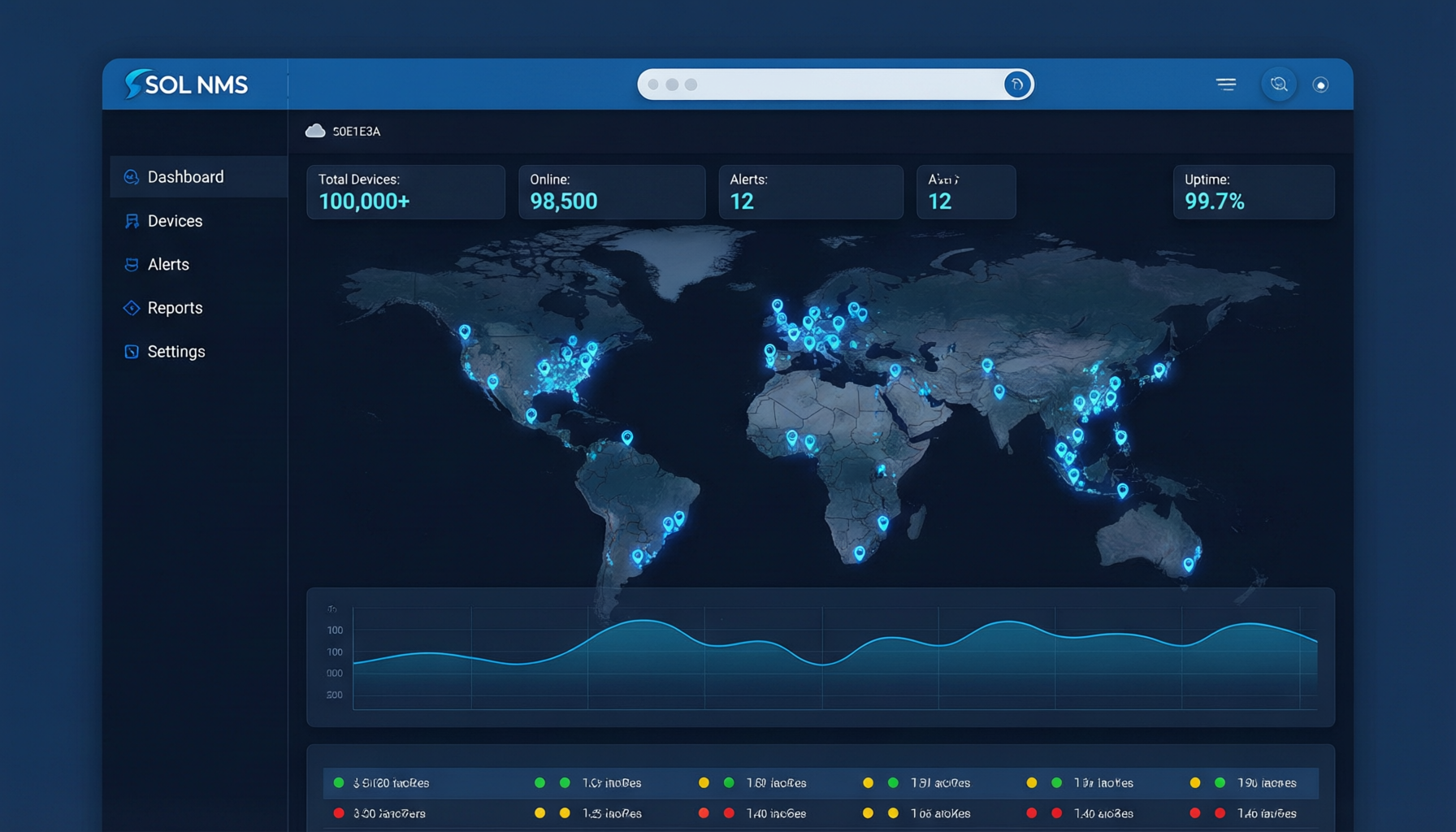Select the map pin on northern South America coast
This screenshot has width=1456, height=832.
[x=627, y=438]
